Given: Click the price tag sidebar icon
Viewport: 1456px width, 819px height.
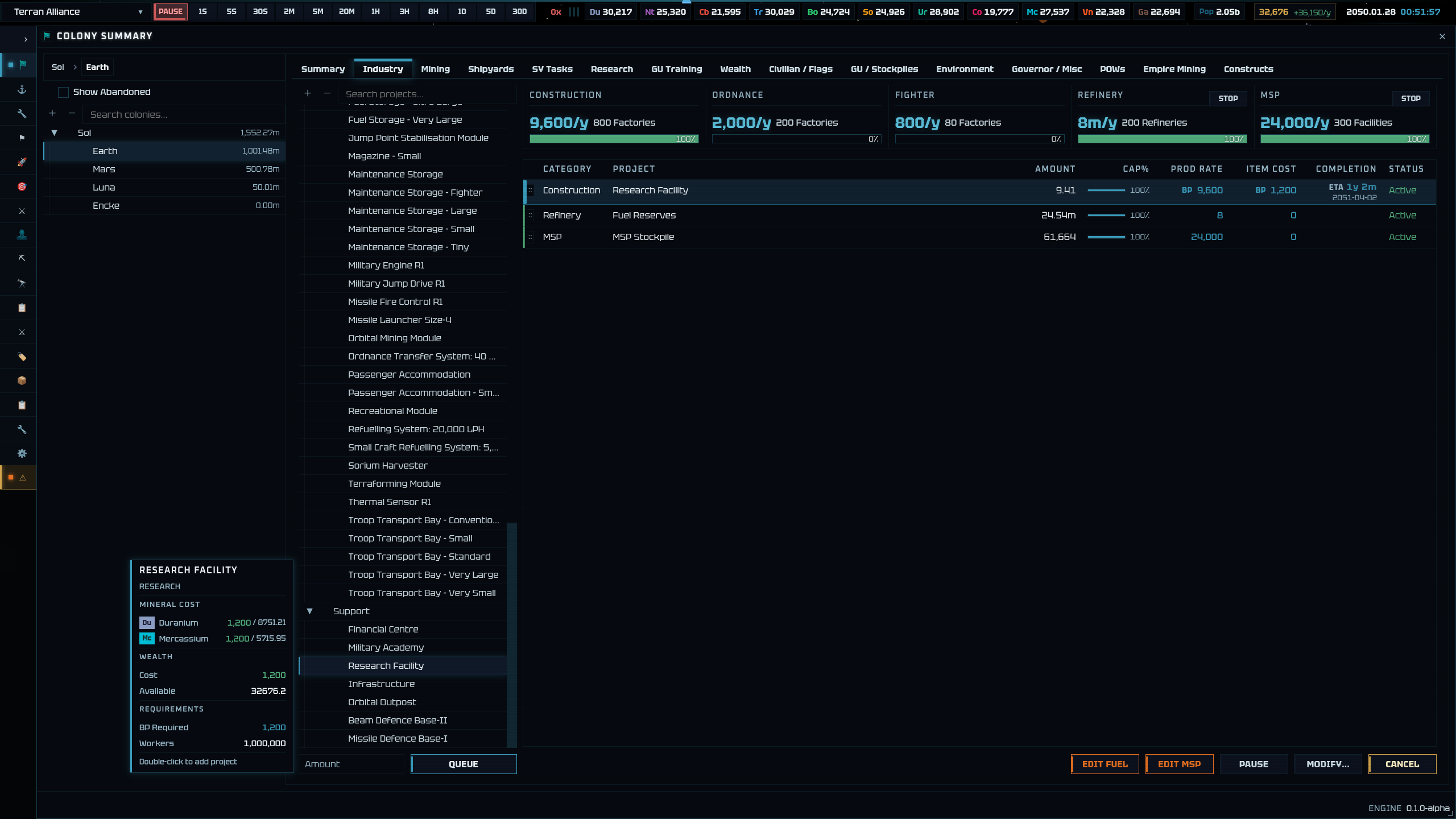Looking at the screenshot, I should [22, 357].
